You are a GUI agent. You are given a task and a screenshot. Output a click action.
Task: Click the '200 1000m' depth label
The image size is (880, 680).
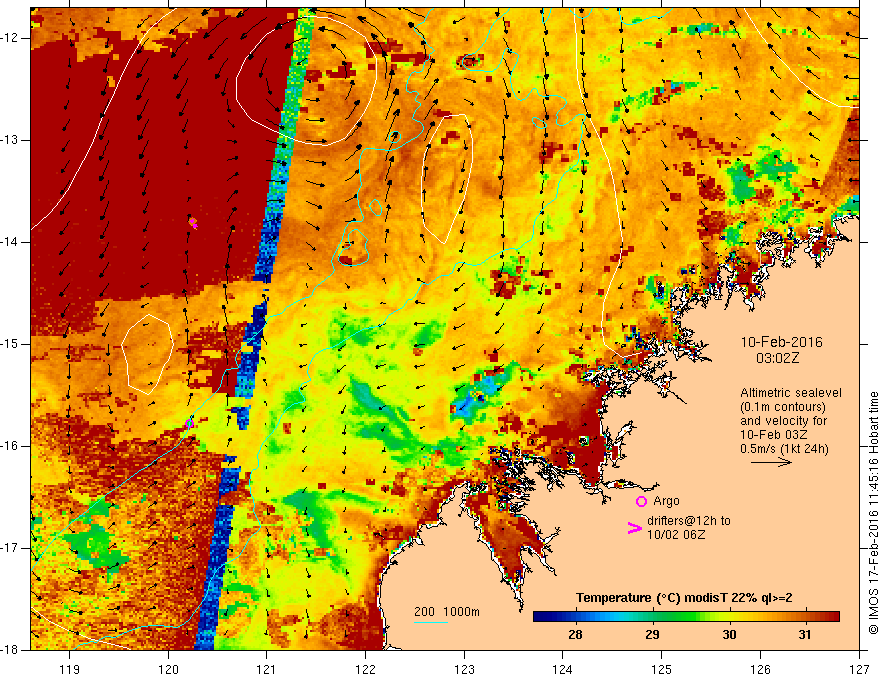[x=447, y=612]
